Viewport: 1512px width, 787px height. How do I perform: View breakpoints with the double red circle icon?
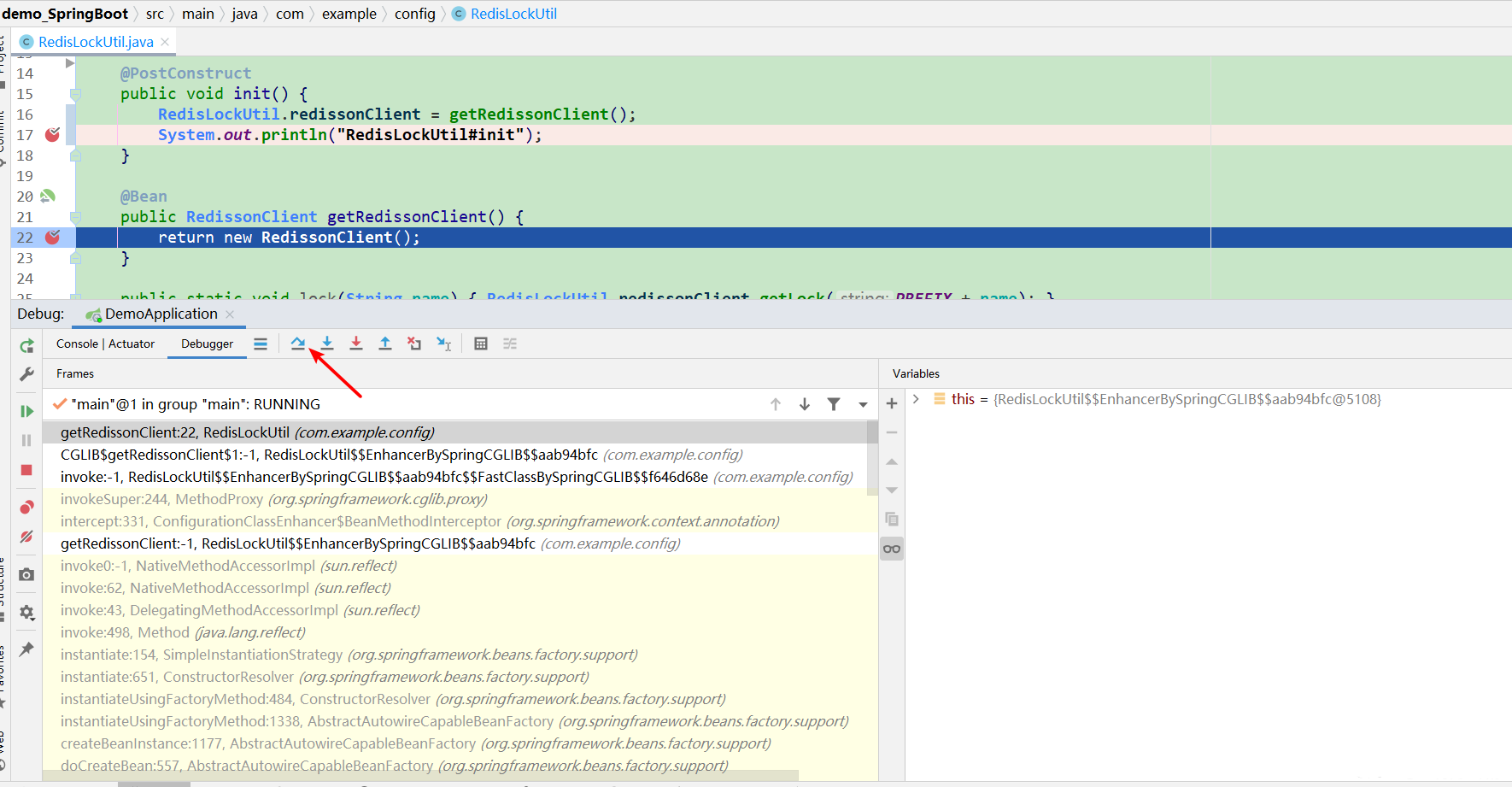coord(26,508)
